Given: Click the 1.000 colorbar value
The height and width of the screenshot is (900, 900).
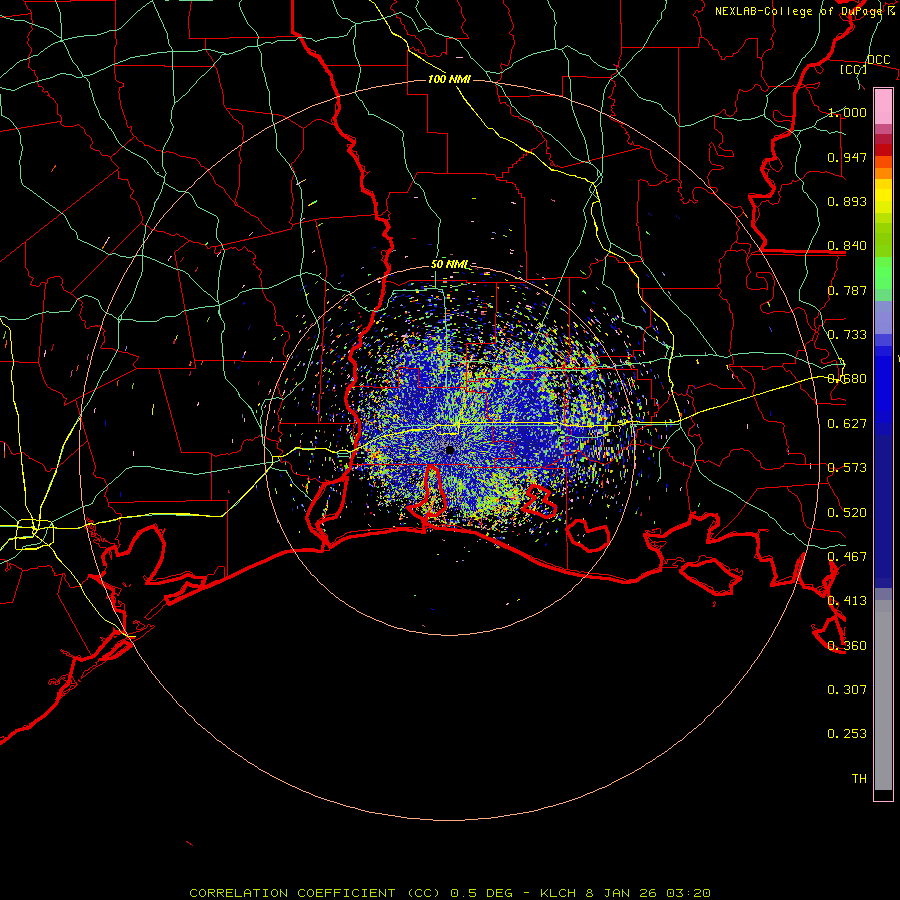Looking at the screenshot, I should coord(847,112).
